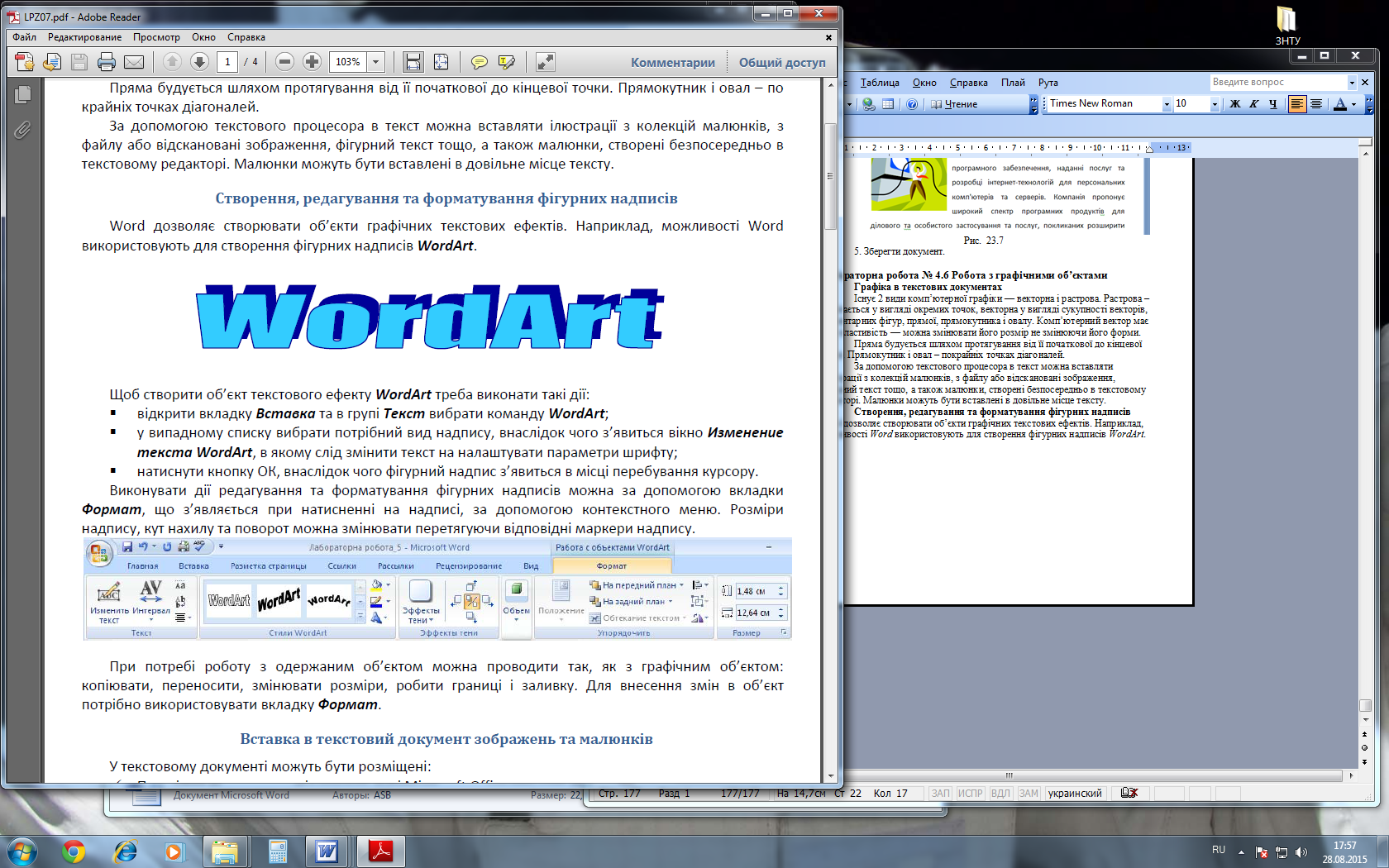Image resolution: width=1389 pixels, height=868 pixels.
Task: Click page number field in Adobe Reader
Action: (227, 62)
